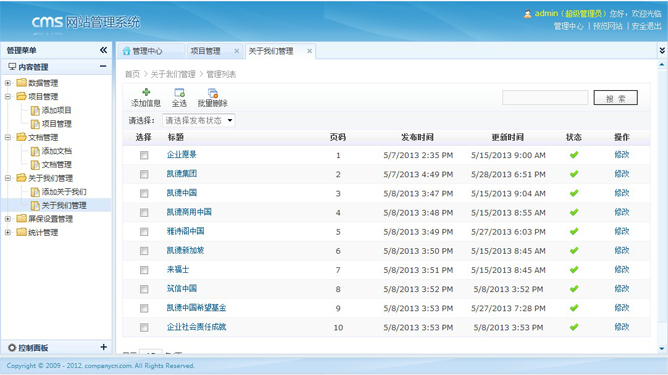Screen dimensions: 668x375
Task: Tick the checkbox for 凯德中国希望基金
Action: click(x=144, y=309)
